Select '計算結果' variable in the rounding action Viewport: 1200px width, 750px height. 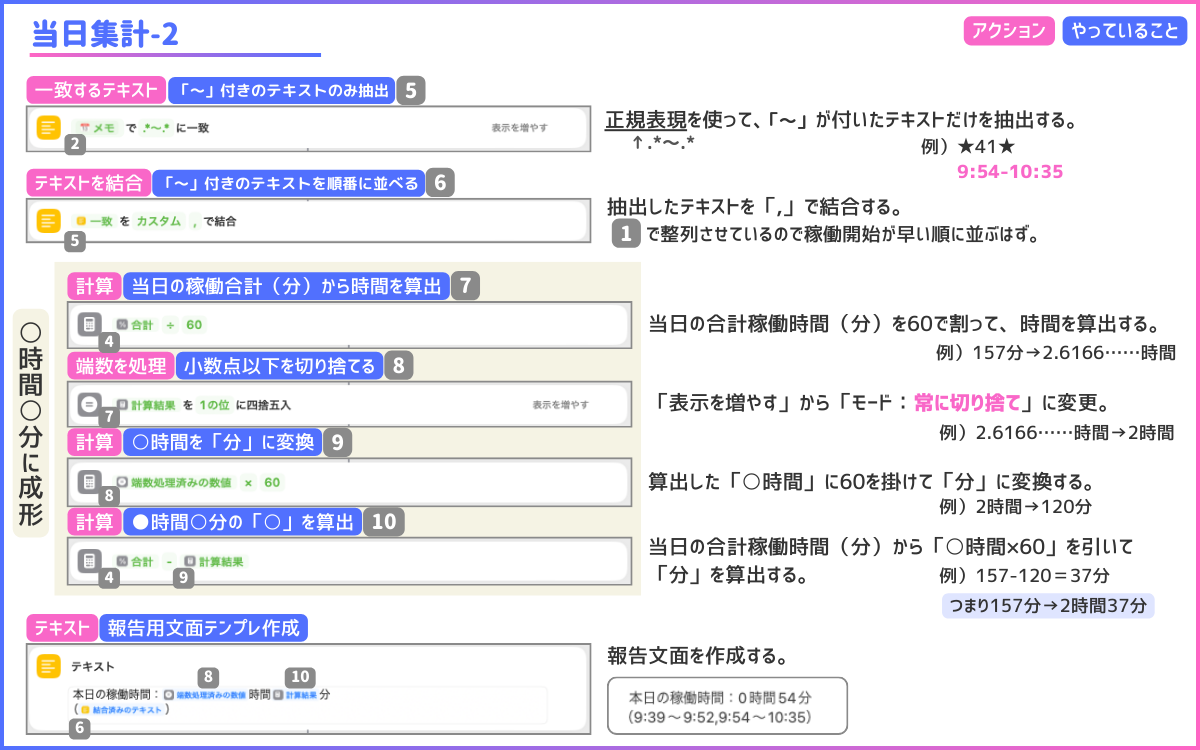point(146,405)
